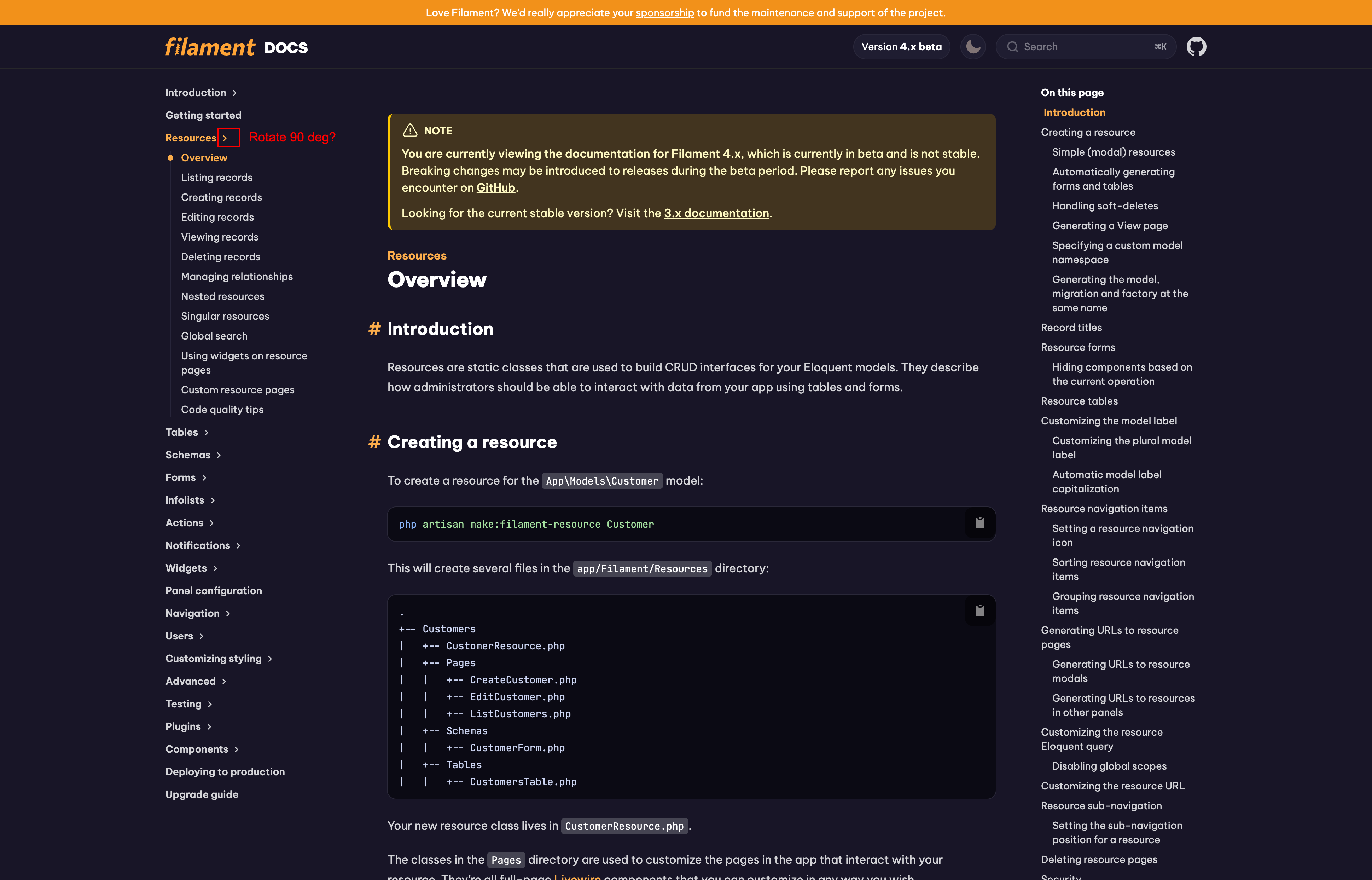The image size is (1372, 880).
Task: Collapse the Resources sidebar section chevron
Action: 225,138
